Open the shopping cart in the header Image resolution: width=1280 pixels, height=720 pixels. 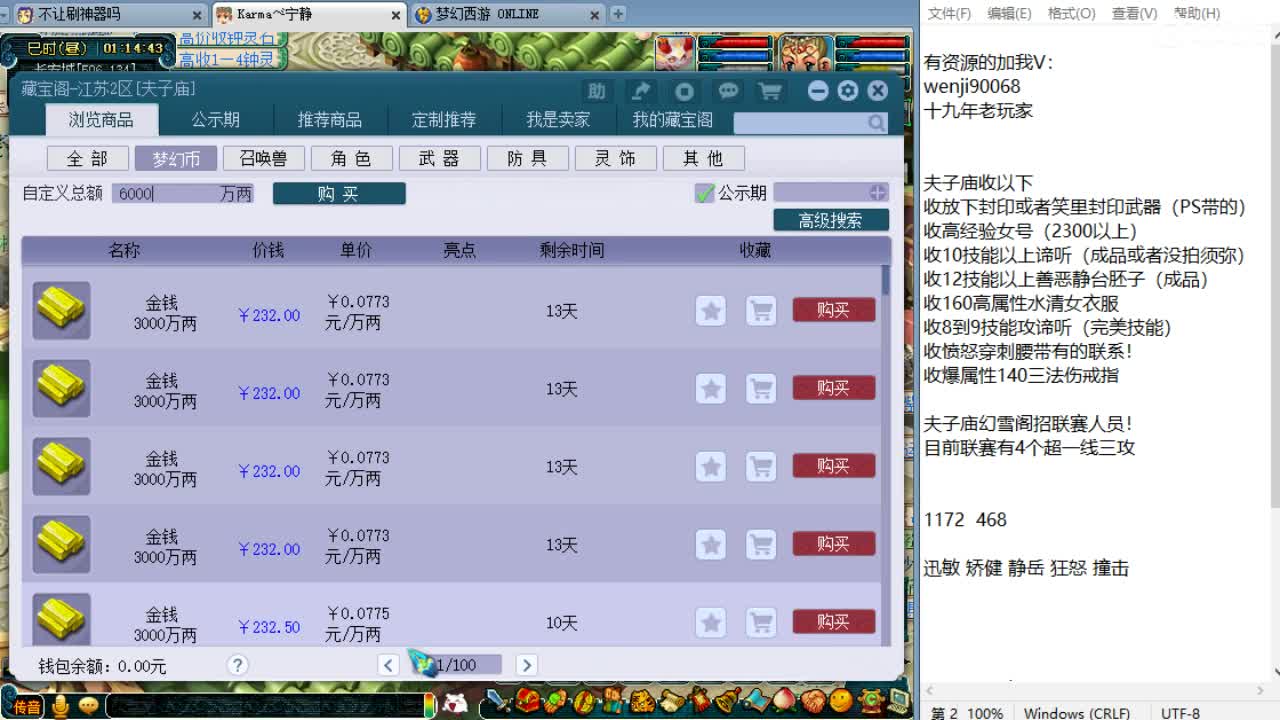(770, 91)
